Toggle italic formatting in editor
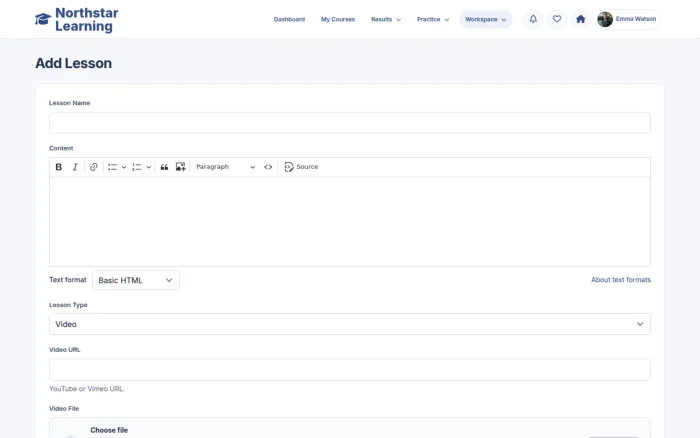Image resolution: width=700 pixels, height=438 pixels. pos(75,167)
